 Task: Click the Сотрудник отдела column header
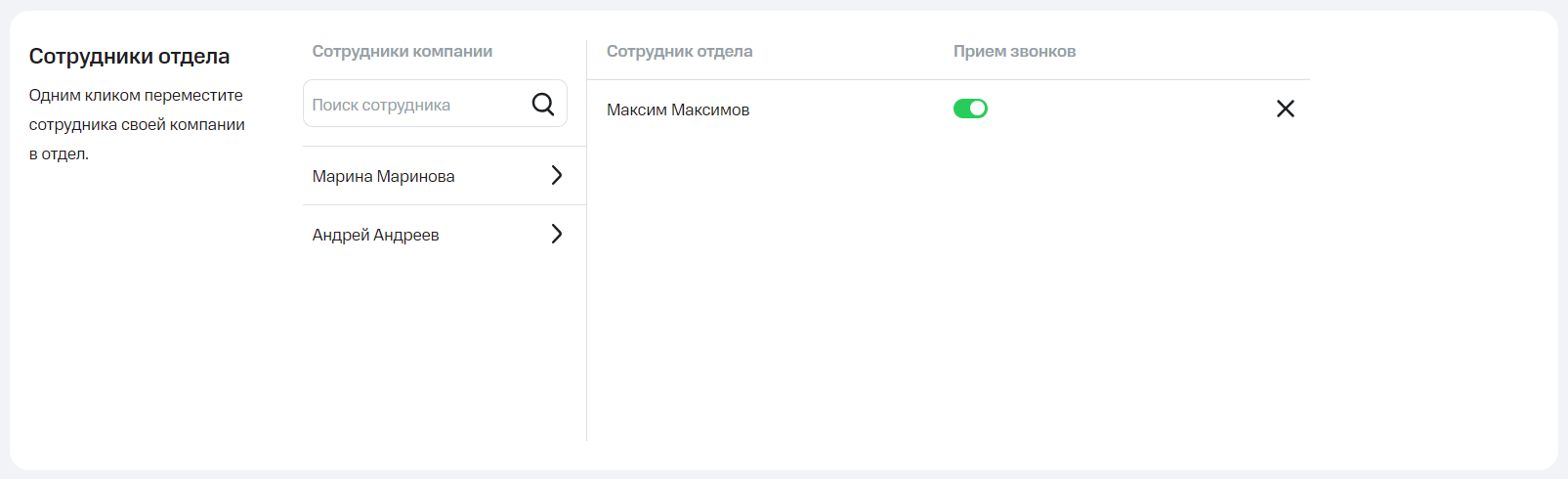(x=679, y=51)
